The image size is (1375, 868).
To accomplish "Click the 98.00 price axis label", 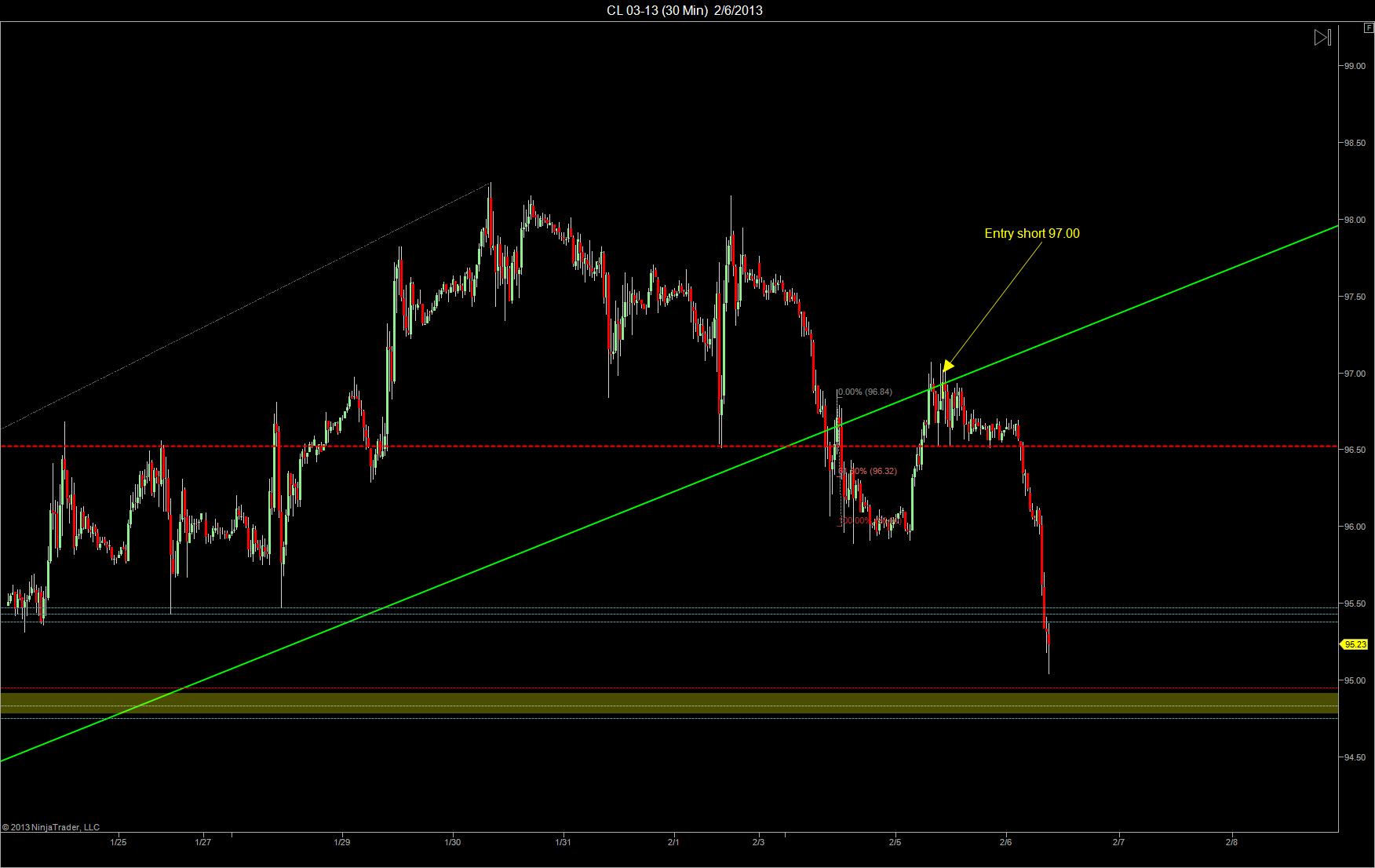I will (x=1355, y=220).
